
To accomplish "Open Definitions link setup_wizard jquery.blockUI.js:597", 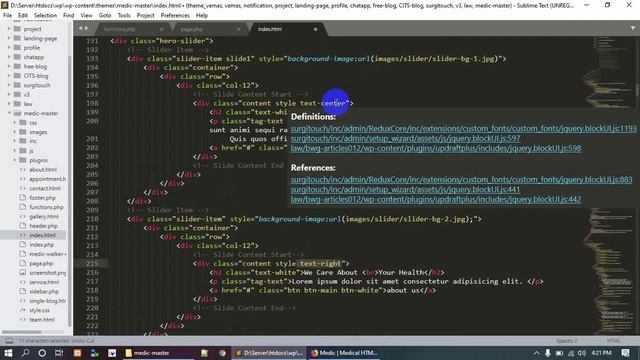I will 405,138.
